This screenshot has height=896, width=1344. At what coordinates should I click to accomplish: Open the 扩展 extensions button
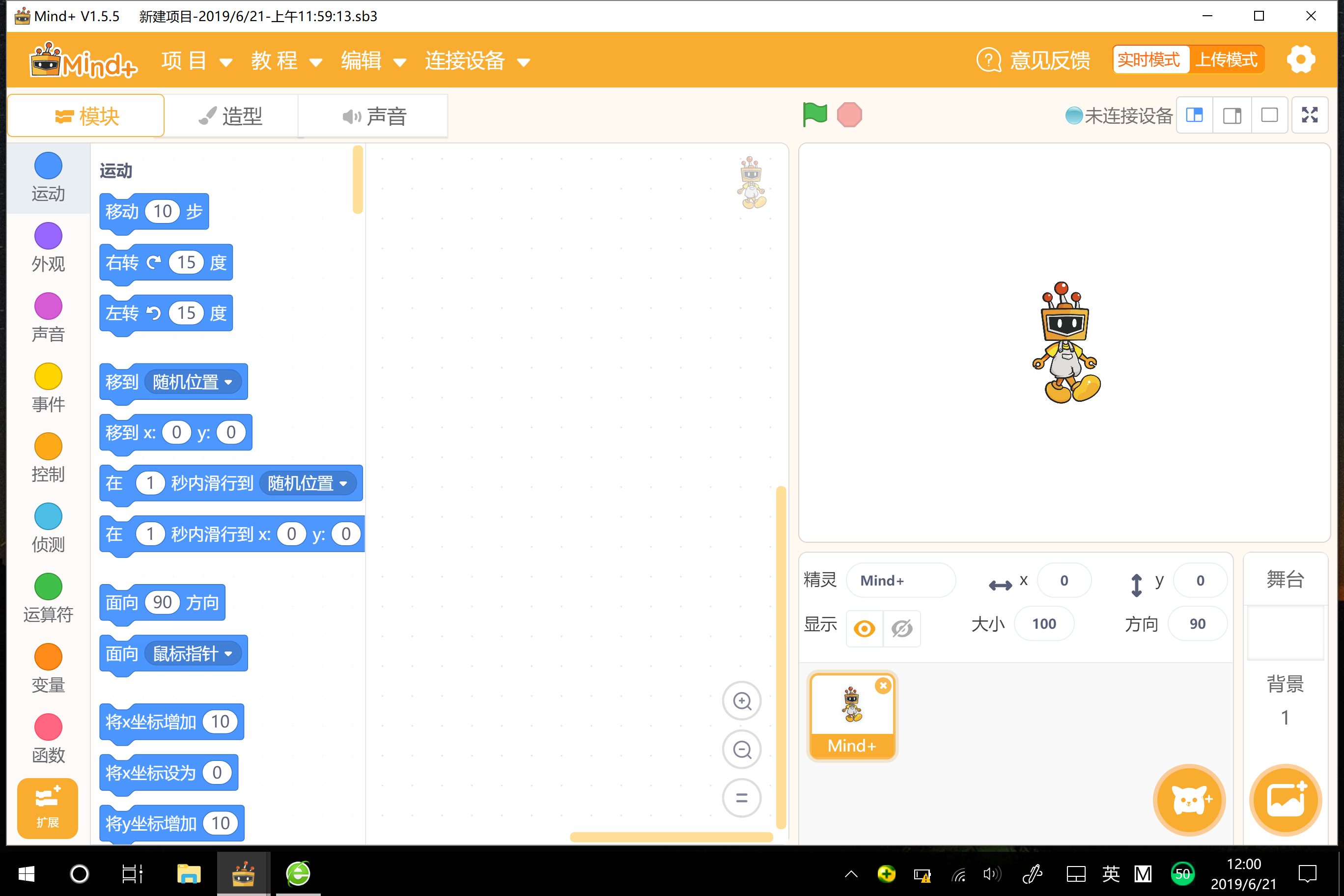[48, 808]
